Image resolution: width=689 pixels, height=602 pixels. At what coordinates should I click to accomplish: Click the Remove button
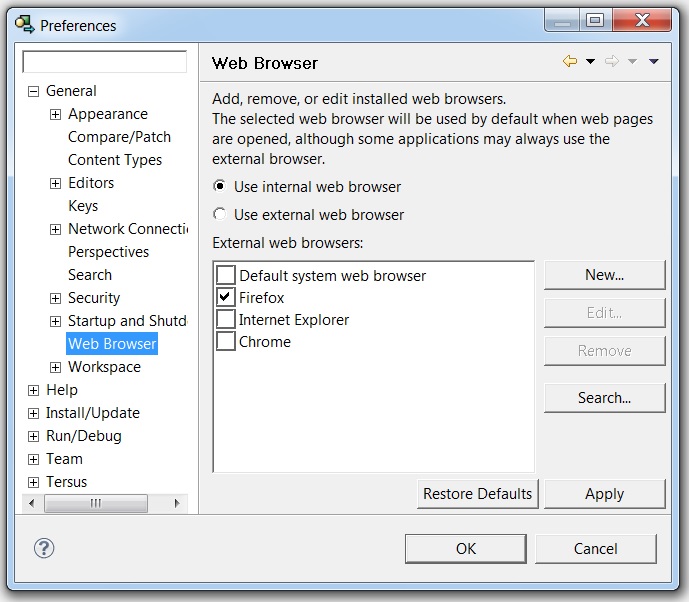605,351
